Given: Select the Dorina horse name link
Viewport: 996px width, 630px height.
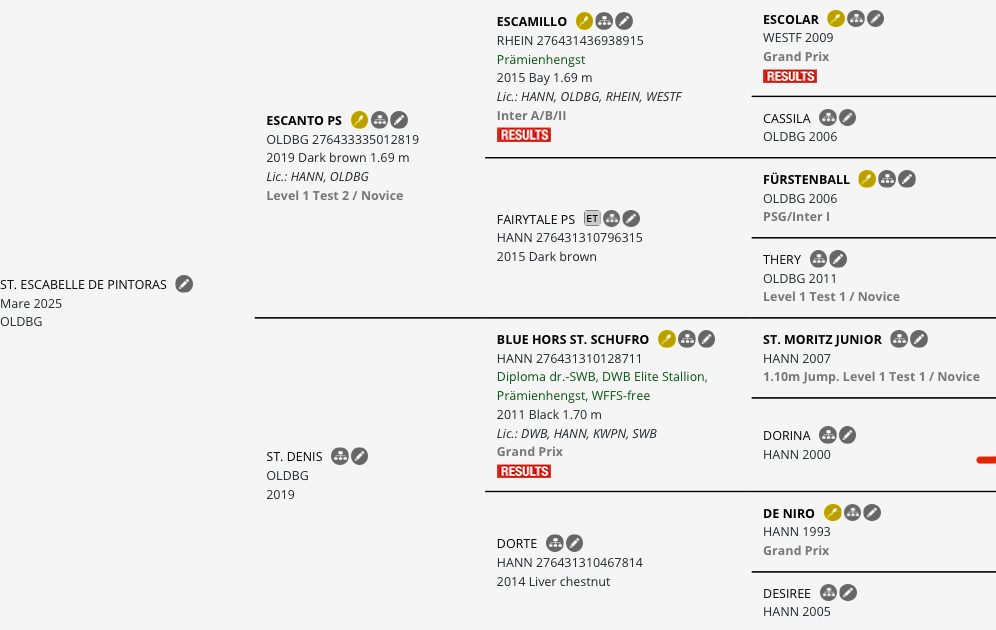Looking at the screenshot, I should tap(787, 436).
